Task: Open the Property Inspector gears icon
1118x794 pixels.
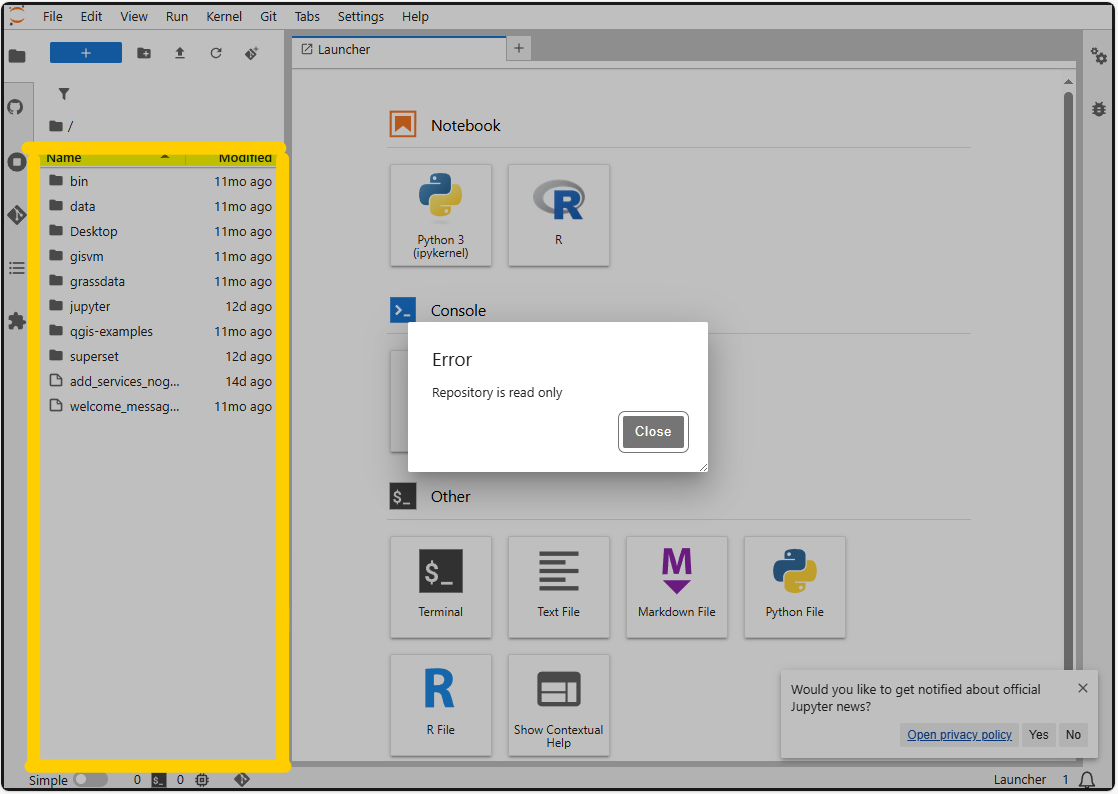Action: click(x=1099, y=56)
